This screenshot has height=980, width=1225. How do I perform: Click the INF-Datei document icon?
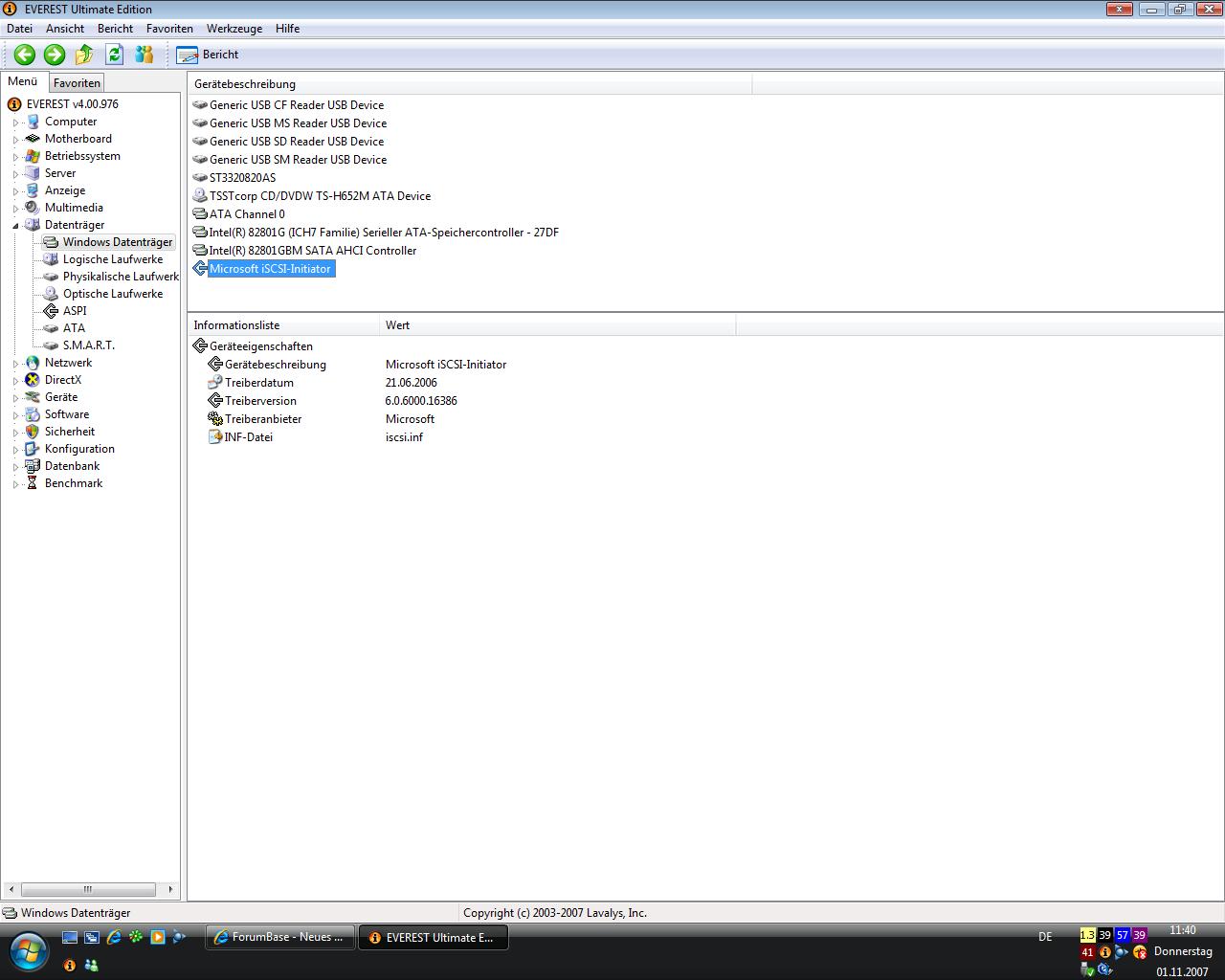point(215,437)
